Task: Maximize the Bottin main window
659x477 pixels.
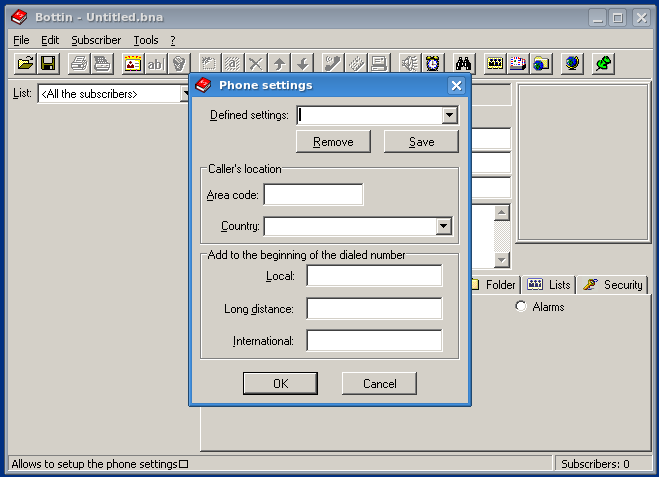Action: (x=618, y=18)
